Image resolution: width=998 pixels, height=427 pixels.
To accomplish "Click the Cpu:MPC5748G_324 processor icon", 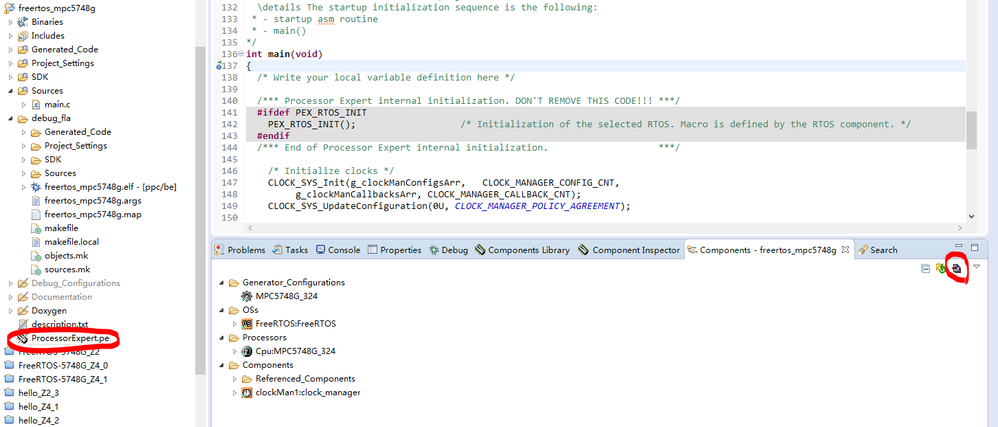I will click(x=247, y=351).
